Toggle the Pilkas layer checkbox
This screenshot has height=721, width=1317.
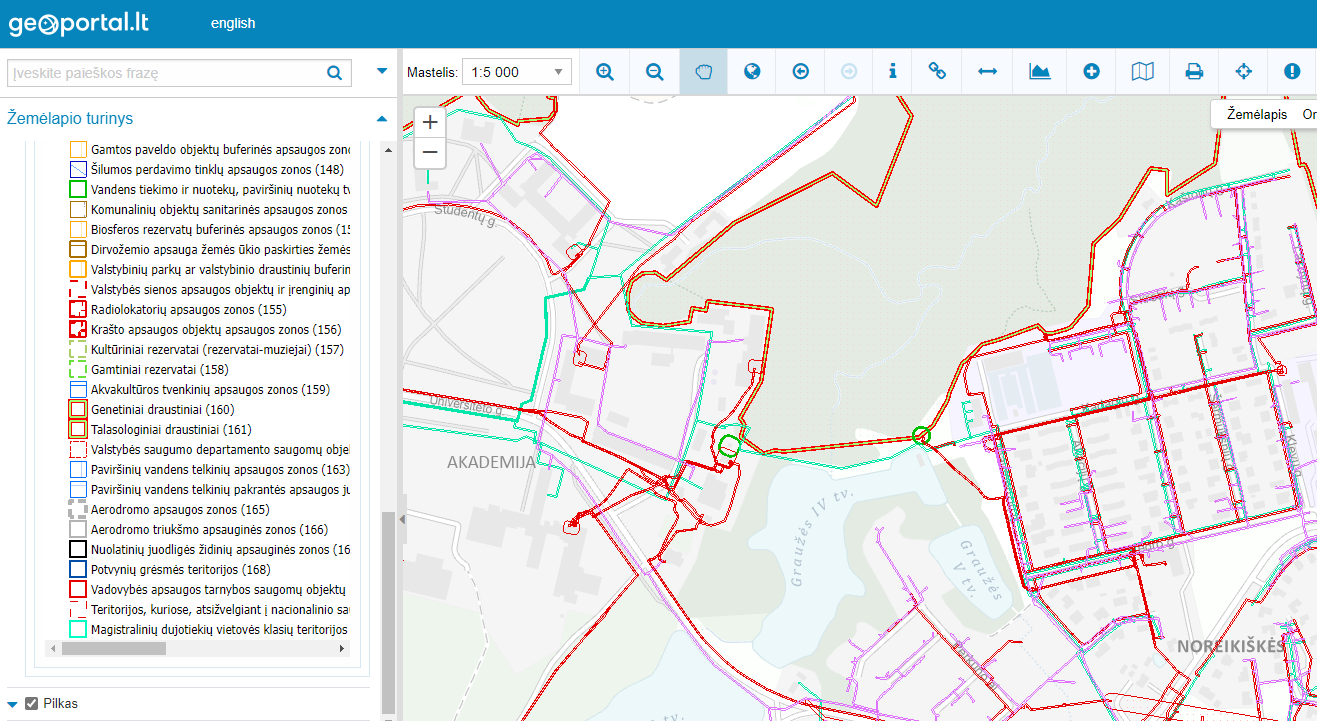(31, 703)
